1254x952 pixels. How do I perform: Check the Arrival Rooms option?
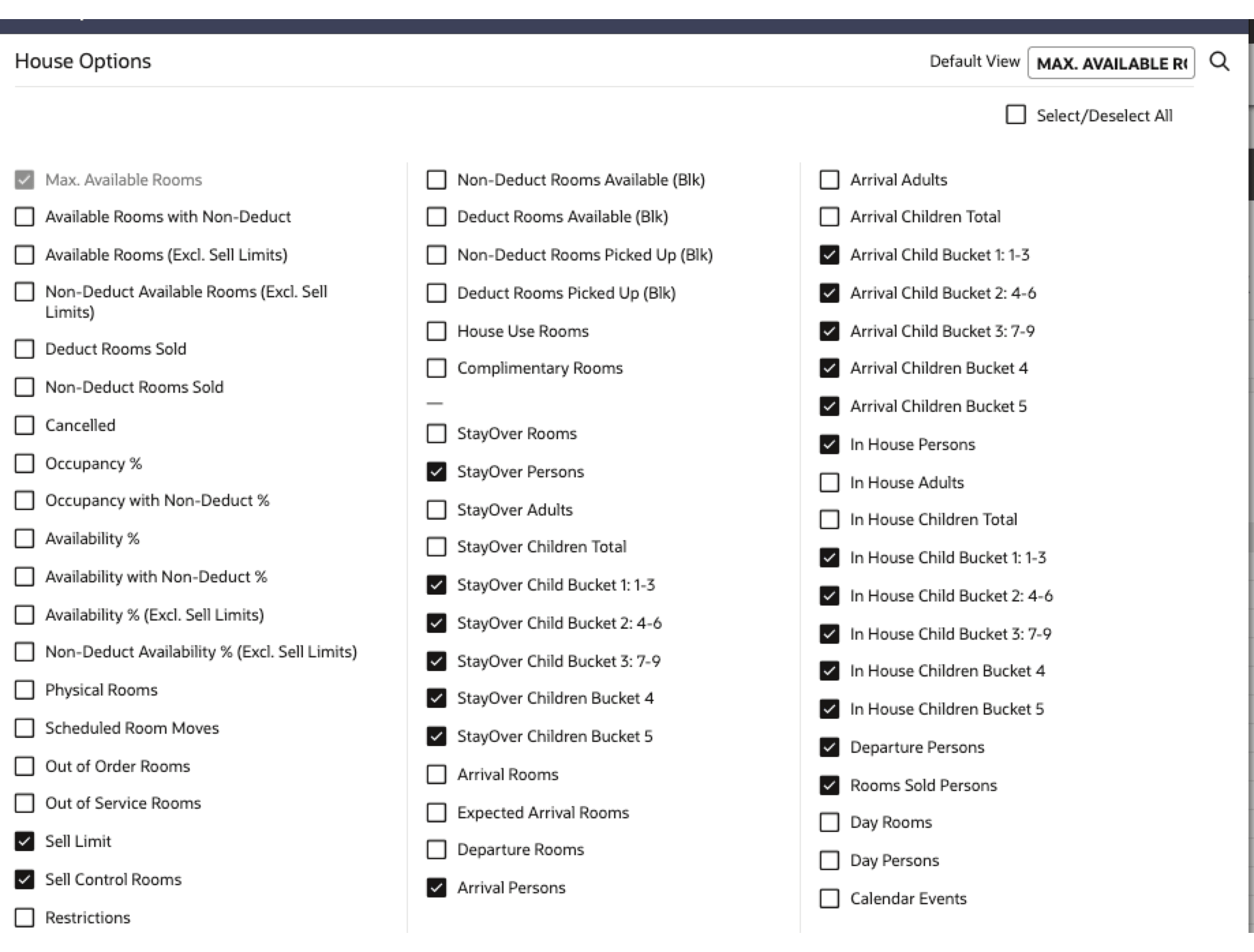point(437,775)
